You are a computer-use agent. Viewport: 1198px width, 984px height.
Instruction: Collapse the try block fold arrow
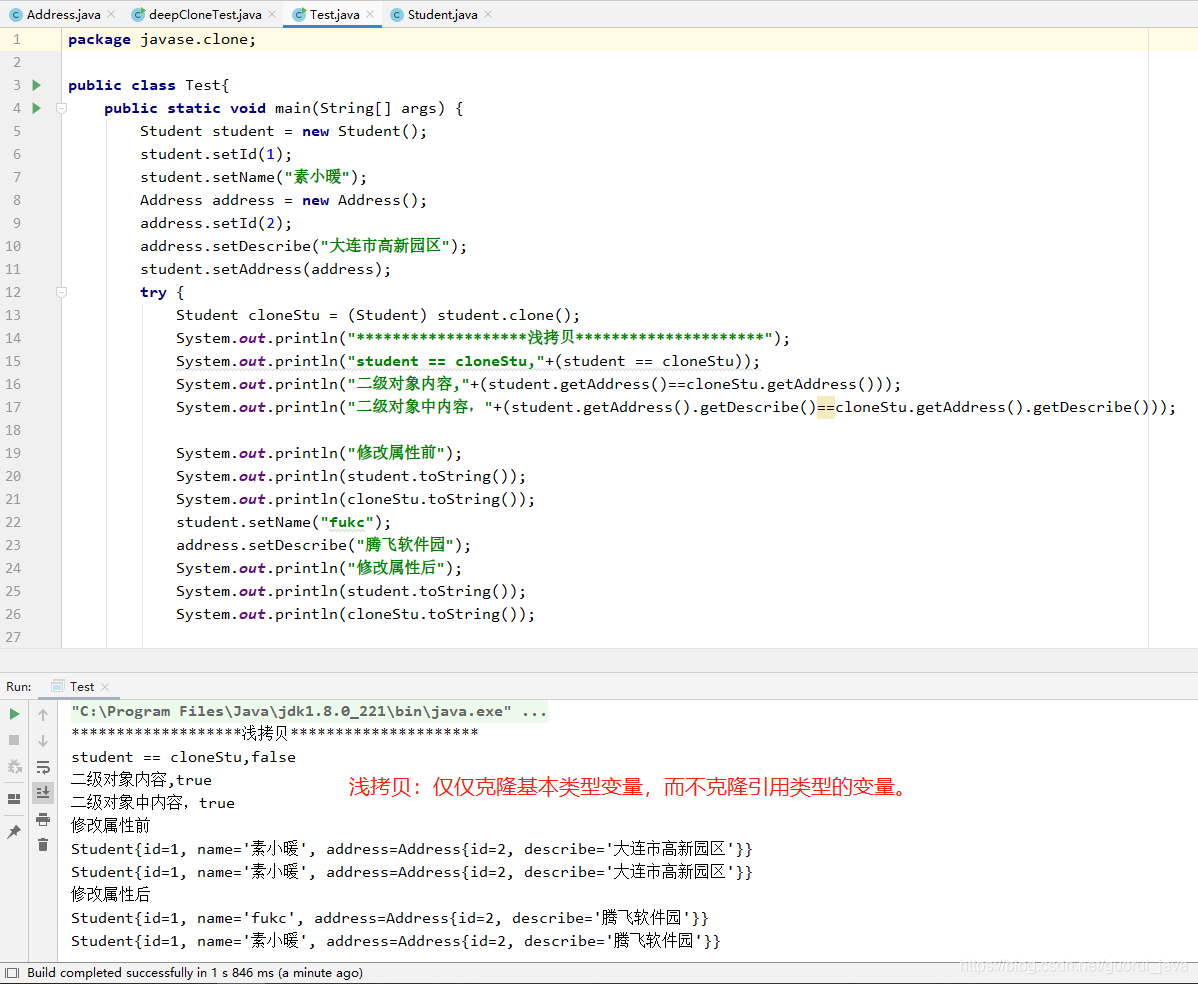(62, 290)
